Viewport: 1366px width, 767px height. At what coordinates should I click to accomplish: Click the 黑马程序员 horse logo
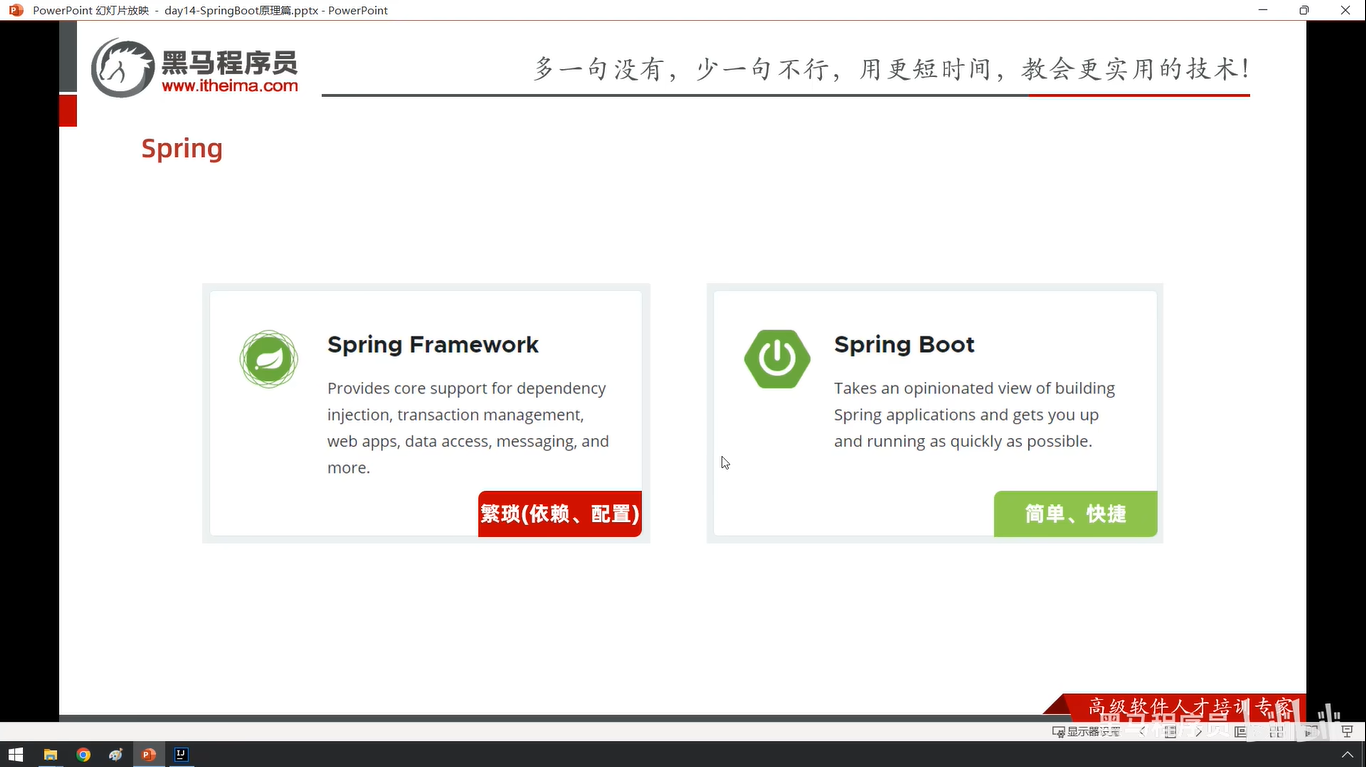124,68
